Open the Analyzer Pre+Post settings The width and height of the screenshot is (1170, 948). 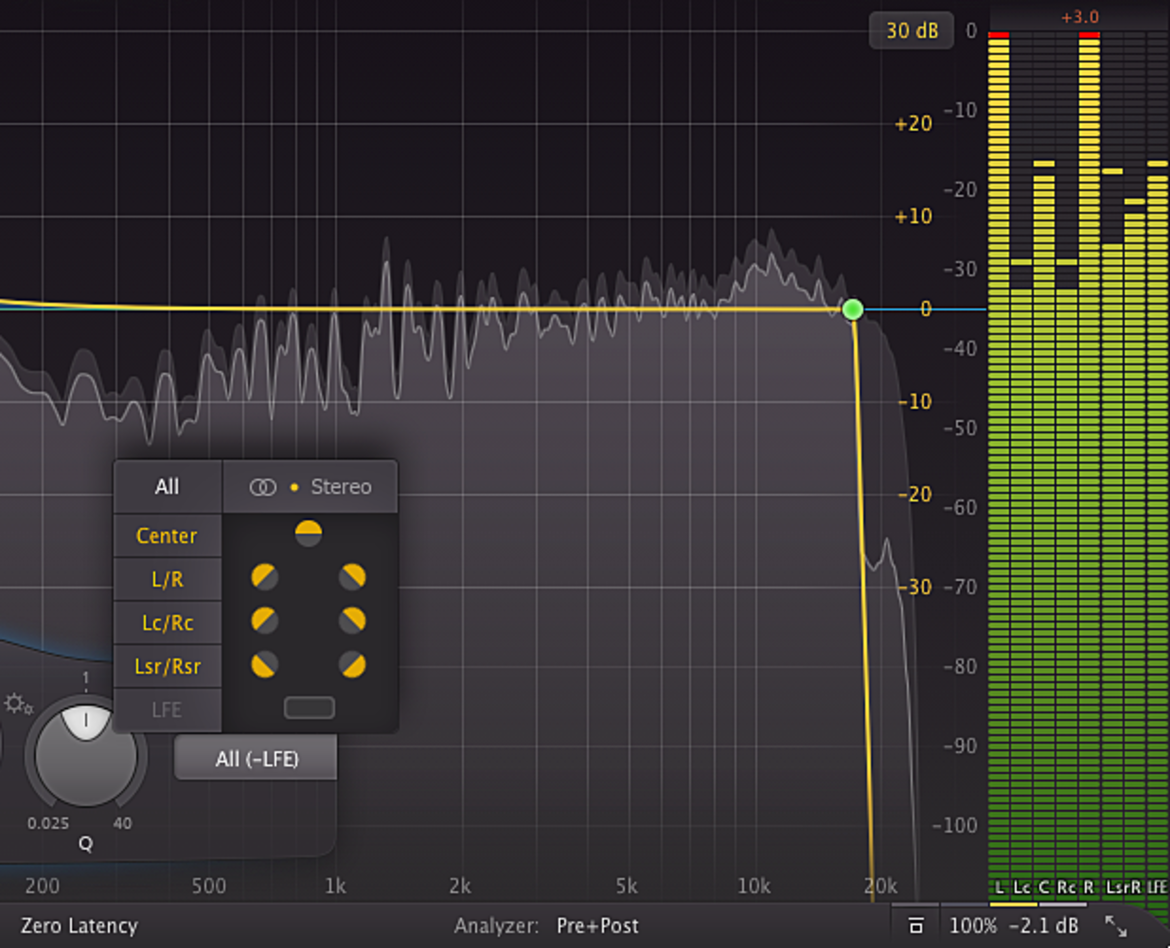[x=546, y=926]
